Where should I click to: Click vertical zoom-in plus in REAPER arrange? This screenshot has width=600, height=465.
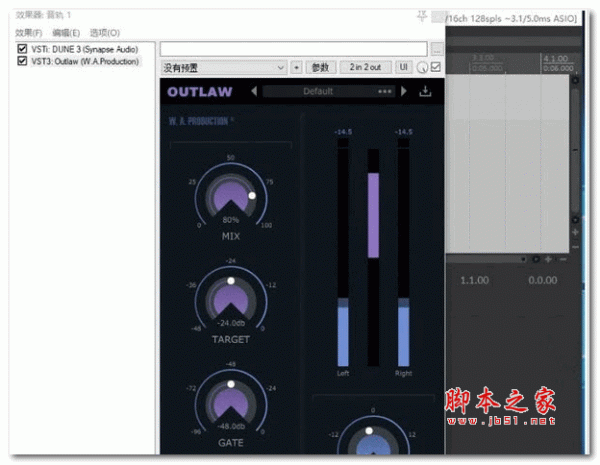pos(575,232)
